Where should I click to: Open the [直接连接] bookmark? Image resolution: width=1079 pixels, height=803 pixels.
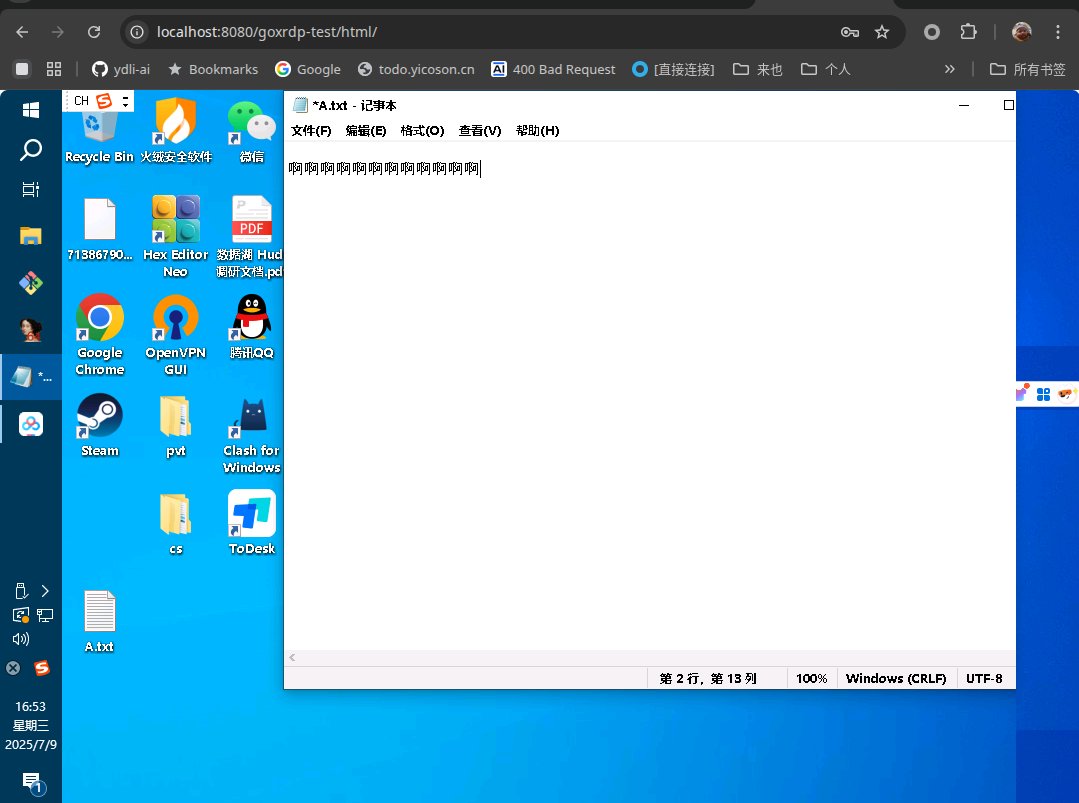coord(674,69)
